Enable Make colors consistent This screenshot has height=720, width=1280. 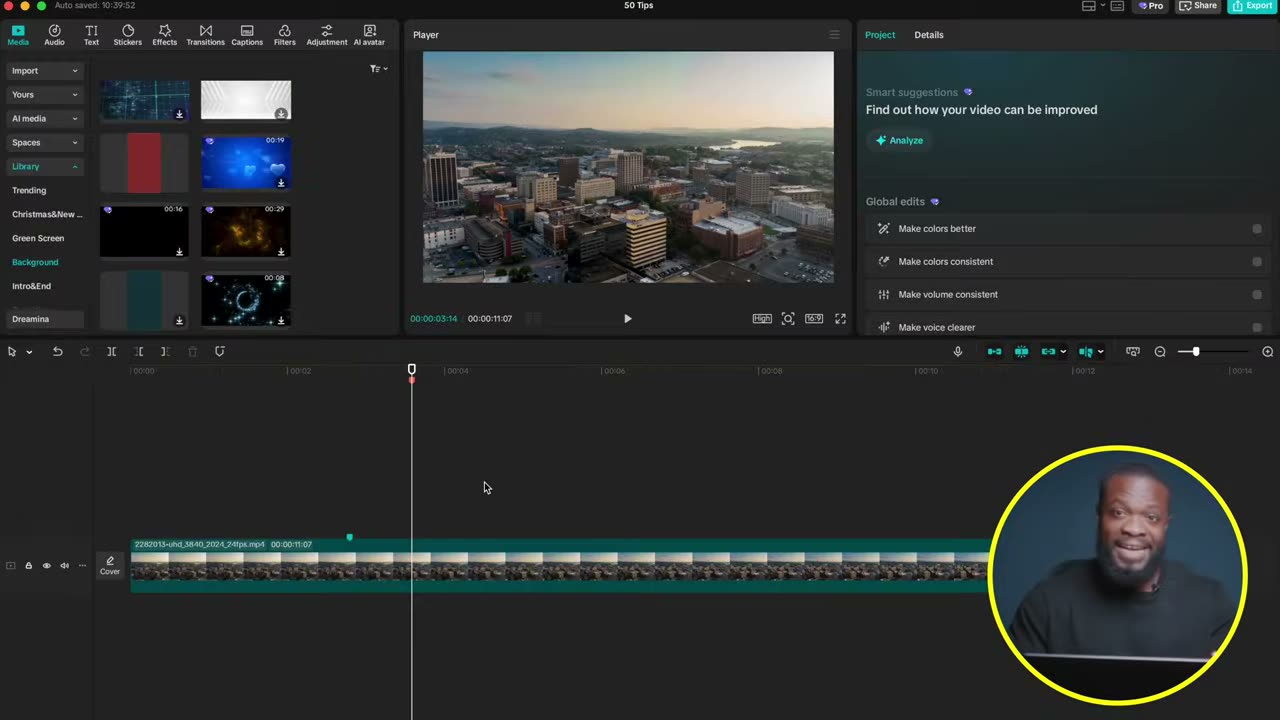tap(1257, 262)
